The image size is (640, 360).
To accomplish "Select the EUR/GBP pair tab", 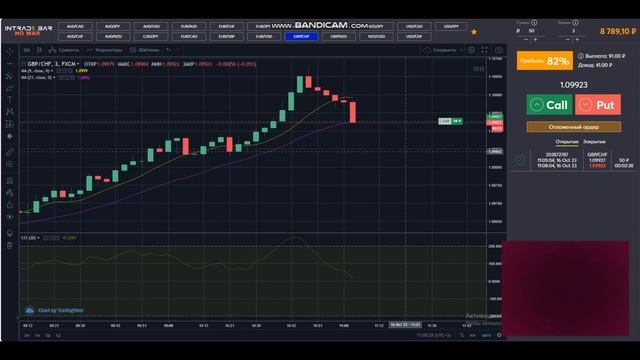I will pos(226,36).
